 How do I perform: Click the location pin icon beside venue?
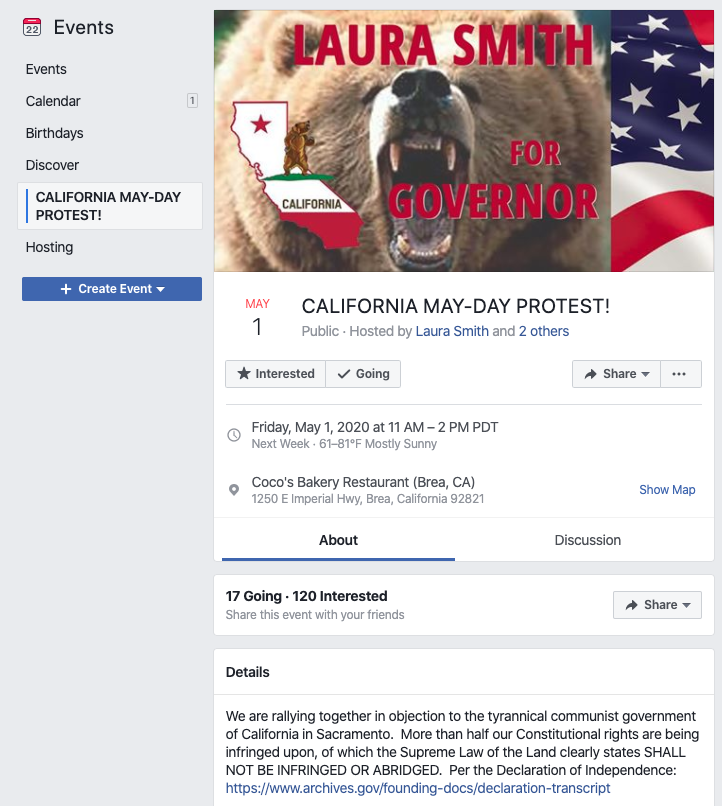[x=234, y=490]
